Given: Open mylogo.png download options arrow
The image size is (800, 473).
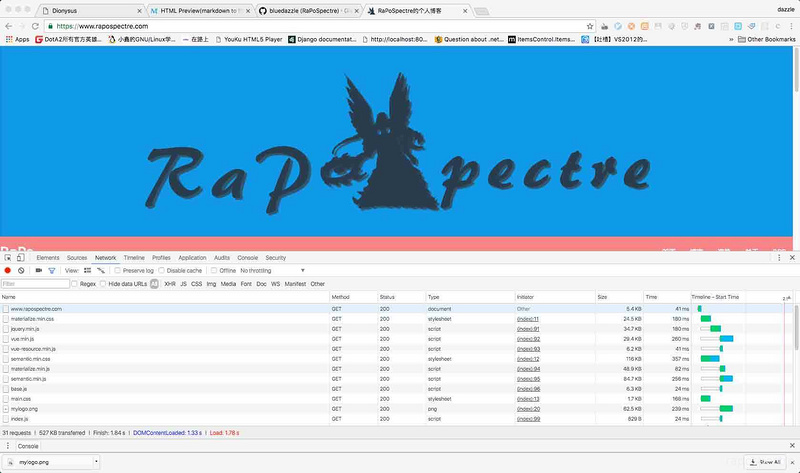Looking at the screenshot, I should tap(96, 462).
